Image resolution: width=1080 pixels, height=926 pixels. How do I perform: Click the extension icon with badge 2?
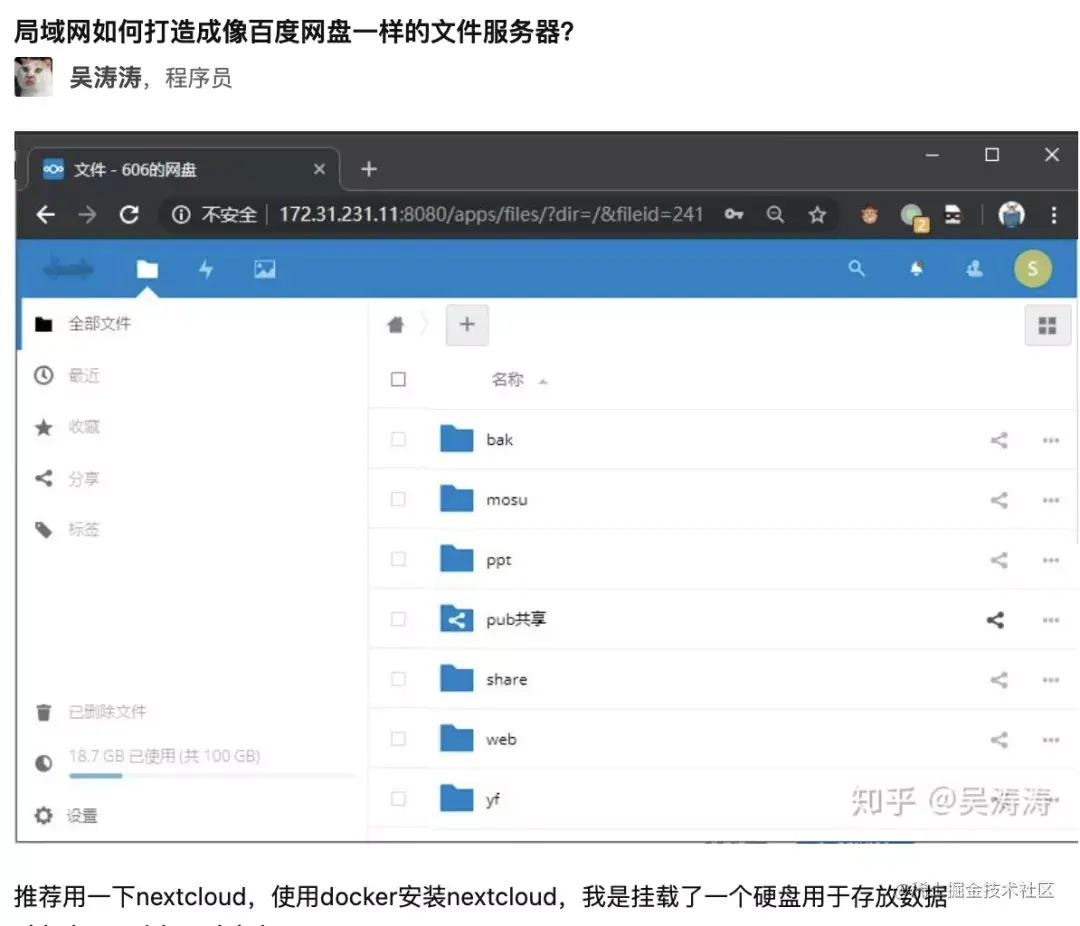point(915,217)
